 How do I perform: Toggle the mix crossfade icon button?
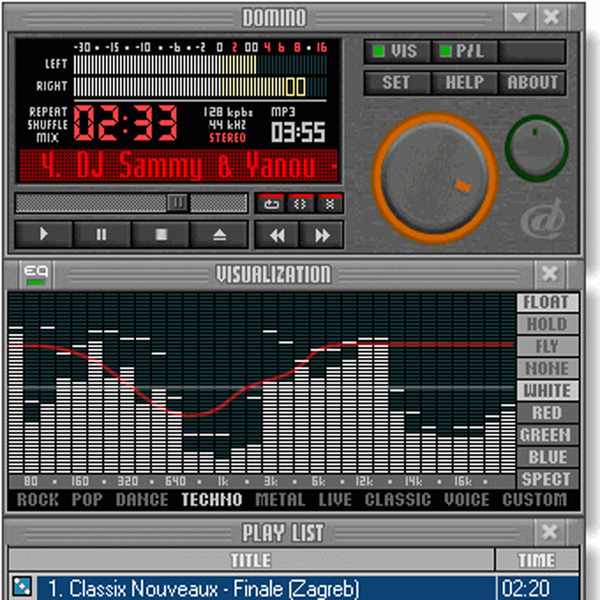click(x=329, y=203)
